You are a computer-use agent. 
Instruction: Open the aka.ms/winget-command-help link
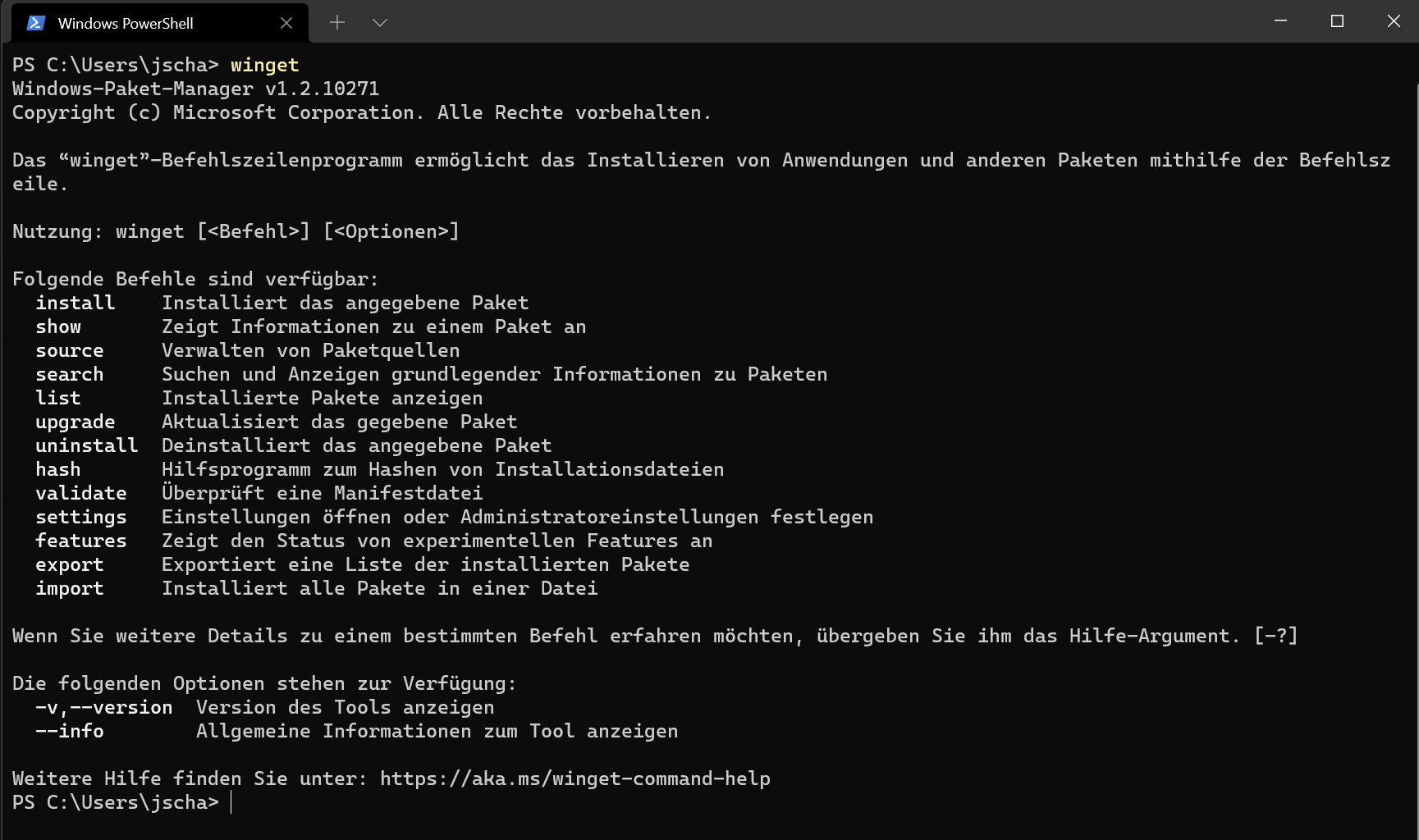[574, 778]
